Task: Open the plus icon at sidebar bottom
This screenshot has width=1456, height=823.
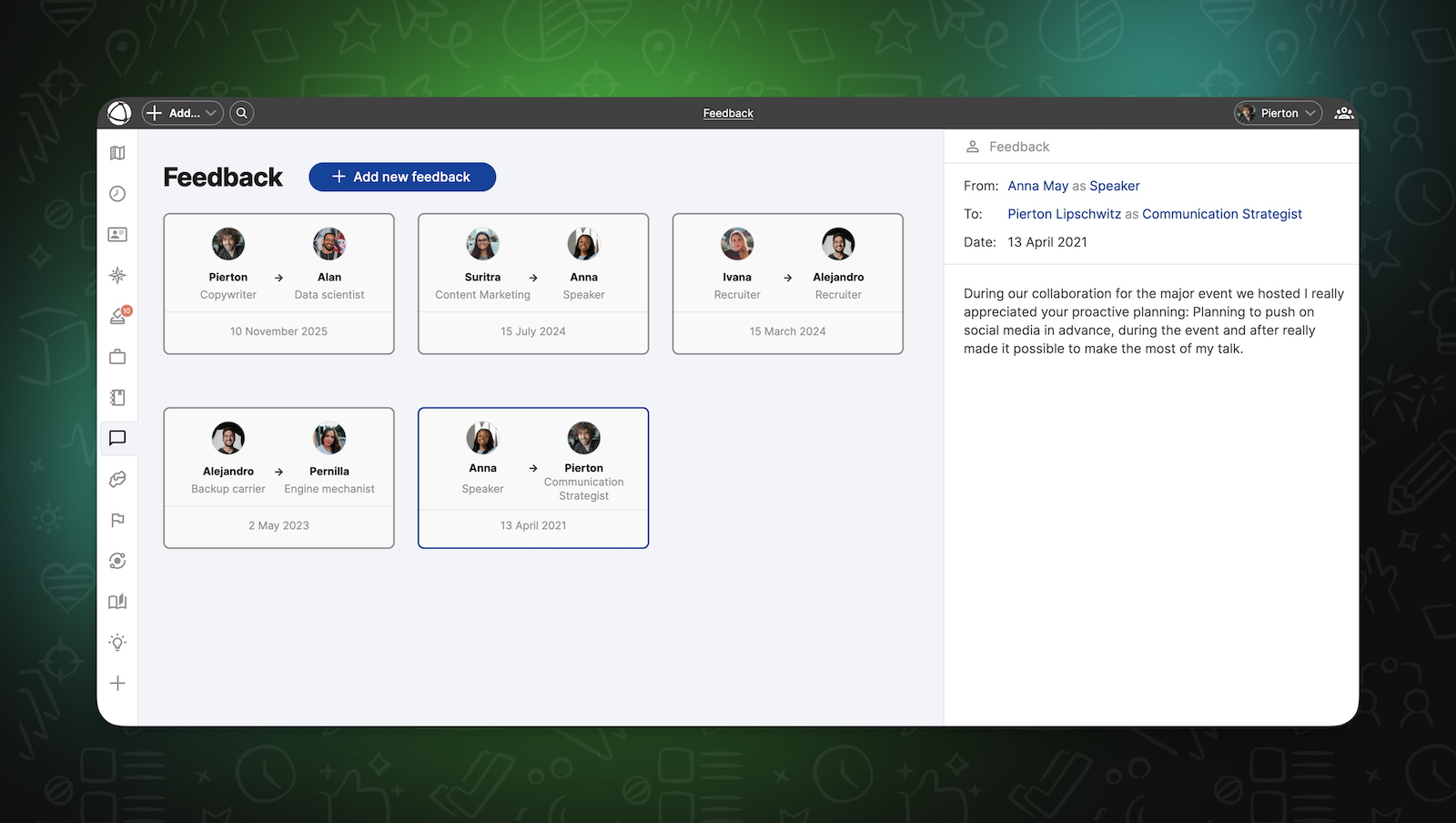Action: 117,683
